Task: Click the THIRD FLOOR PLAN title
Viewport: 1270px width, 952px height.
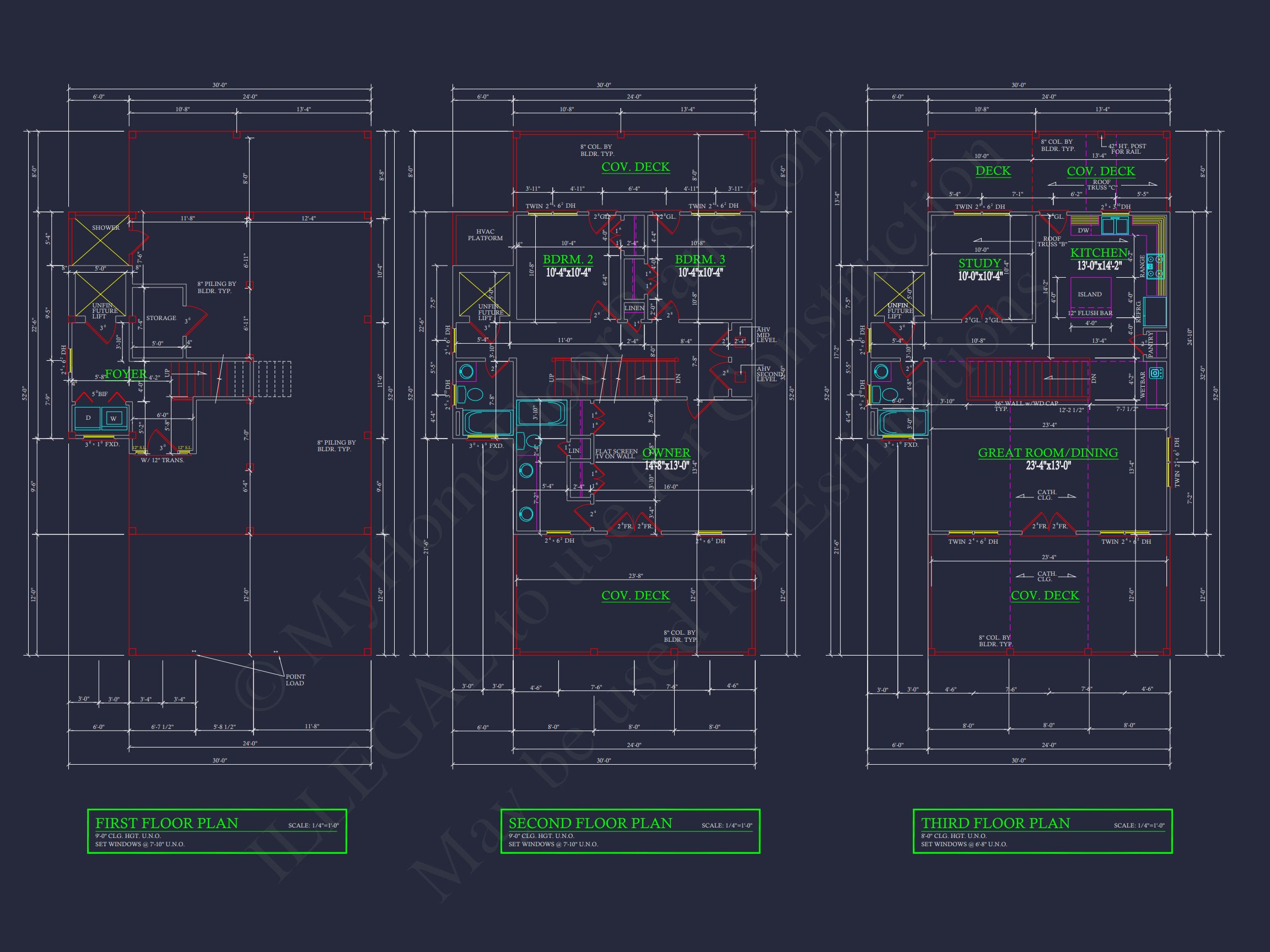Action: tap(995, 823)
